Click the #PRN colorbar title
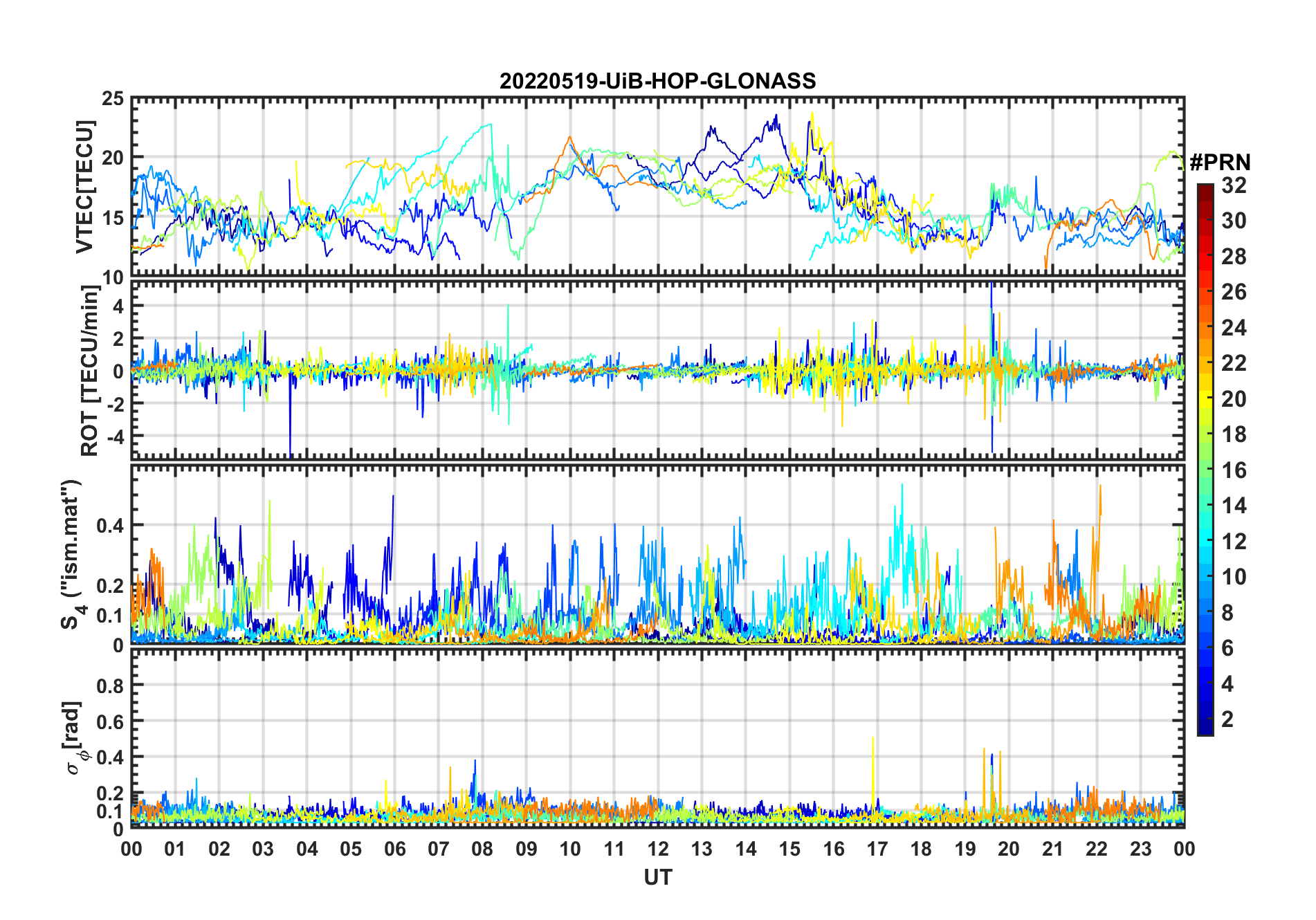The width and height of the screenshot is (1316, 920). point(1220,163)
